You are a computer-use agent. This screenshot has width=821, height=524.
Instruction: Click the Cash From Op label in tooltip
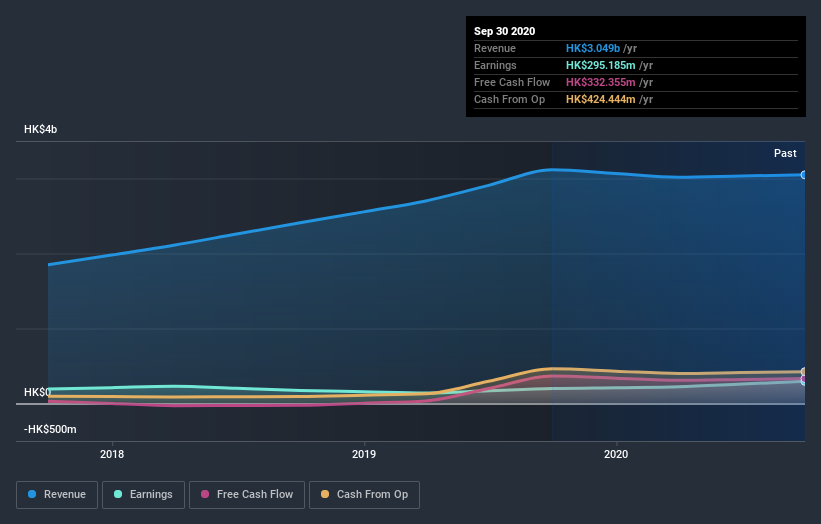(x=509, y=99)
